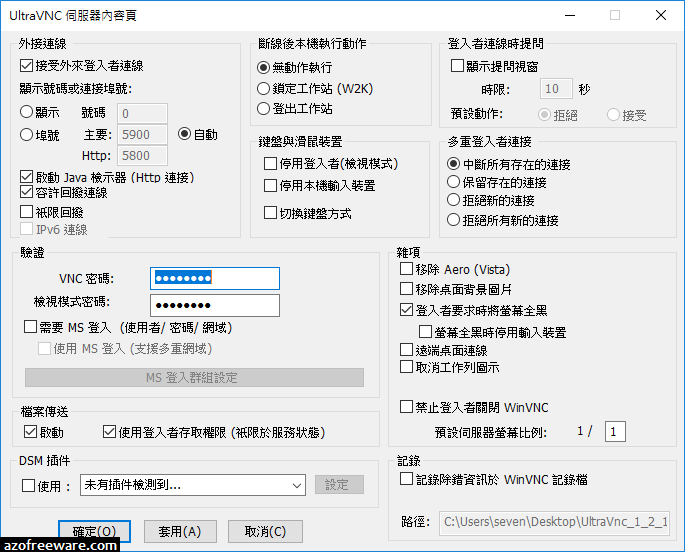The width and height of the screenshot is (685, 552).
Task: Select 拒絕新的連接 radio option
Action: [453, 200]
